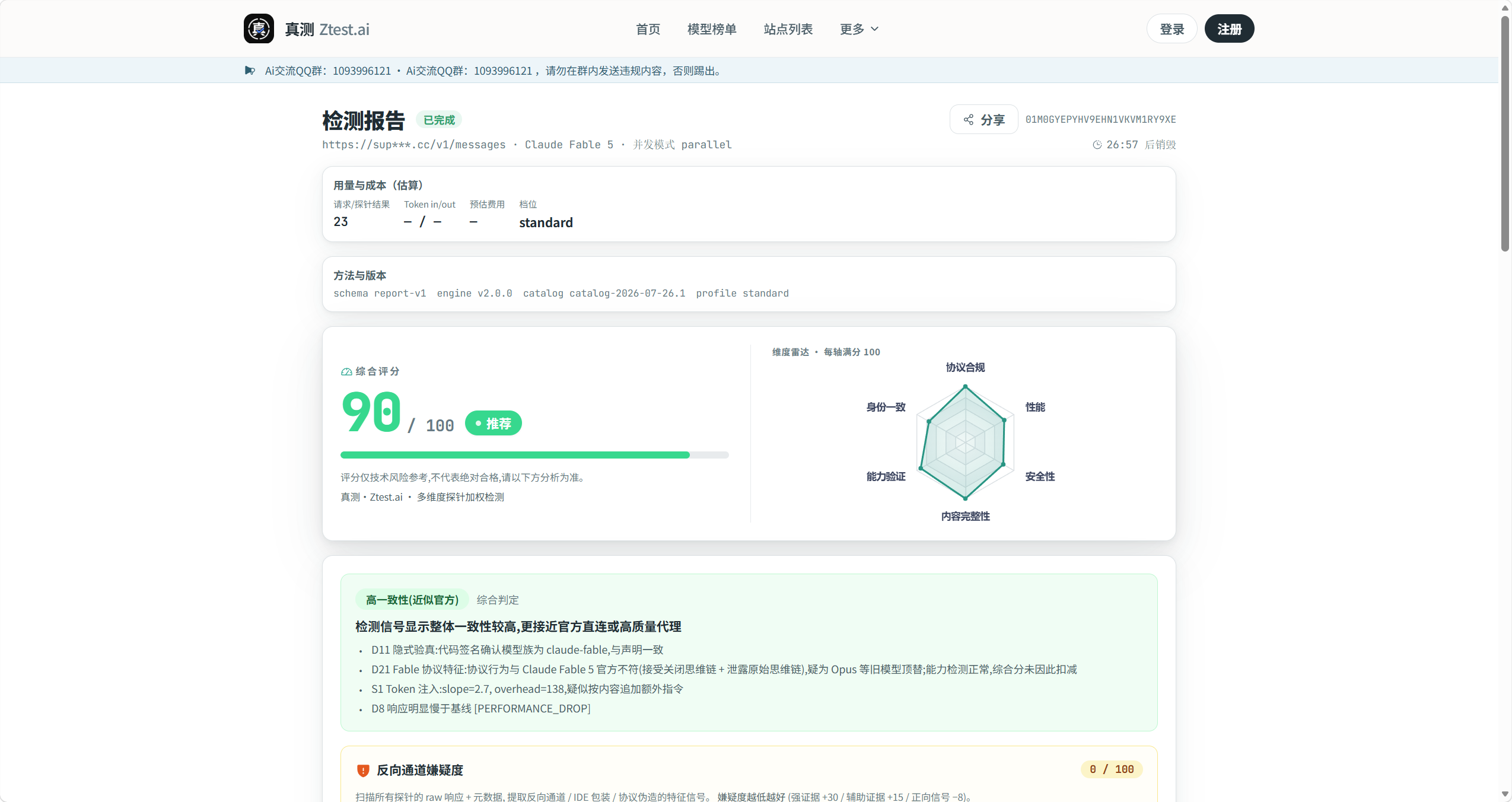Click the 检测报告 heading
Viewport: 1512px width, 802px height.
[x=364, y=120]
